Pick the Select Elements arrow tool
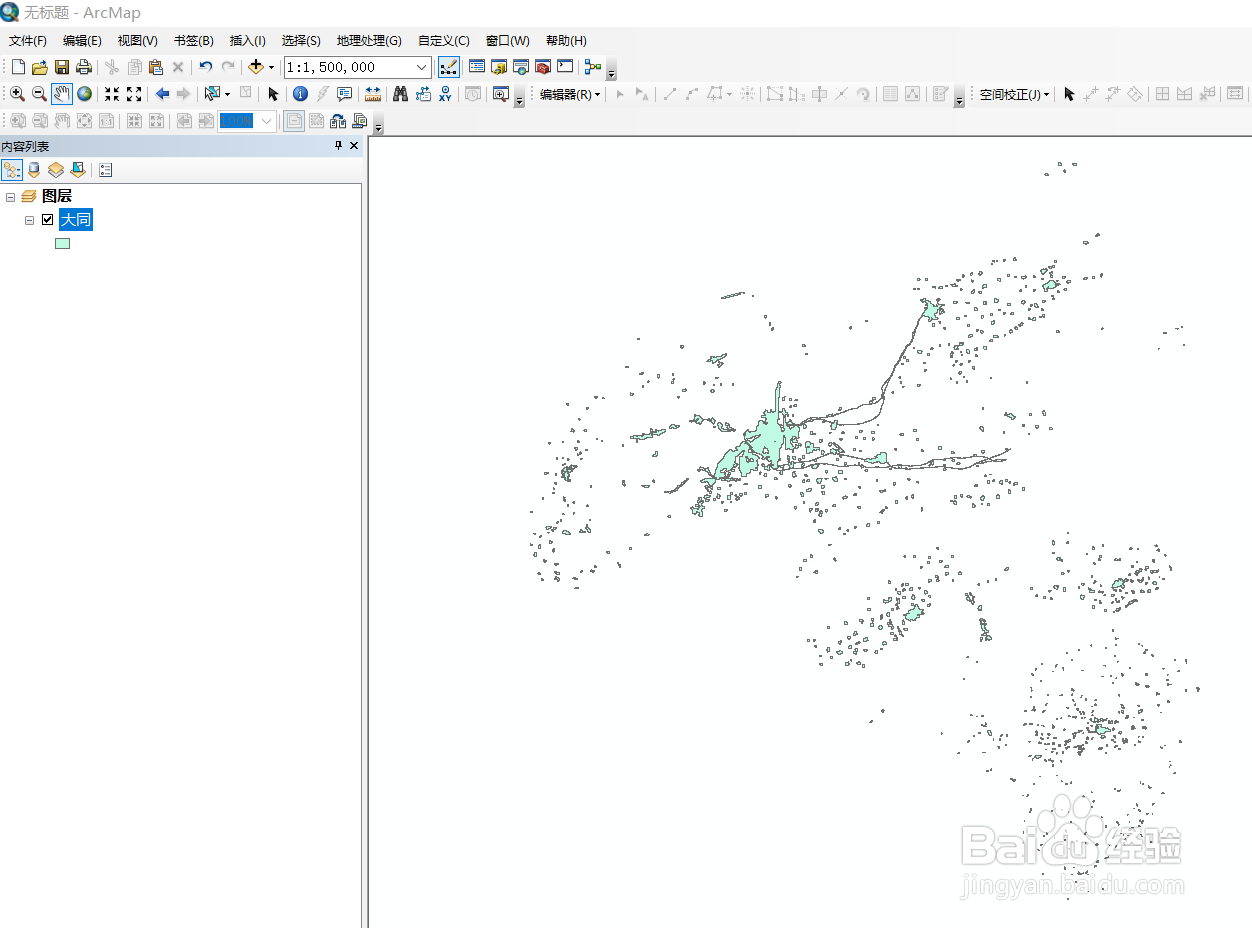This screenshot has width=1252, height=928. [x=273, y=94]
